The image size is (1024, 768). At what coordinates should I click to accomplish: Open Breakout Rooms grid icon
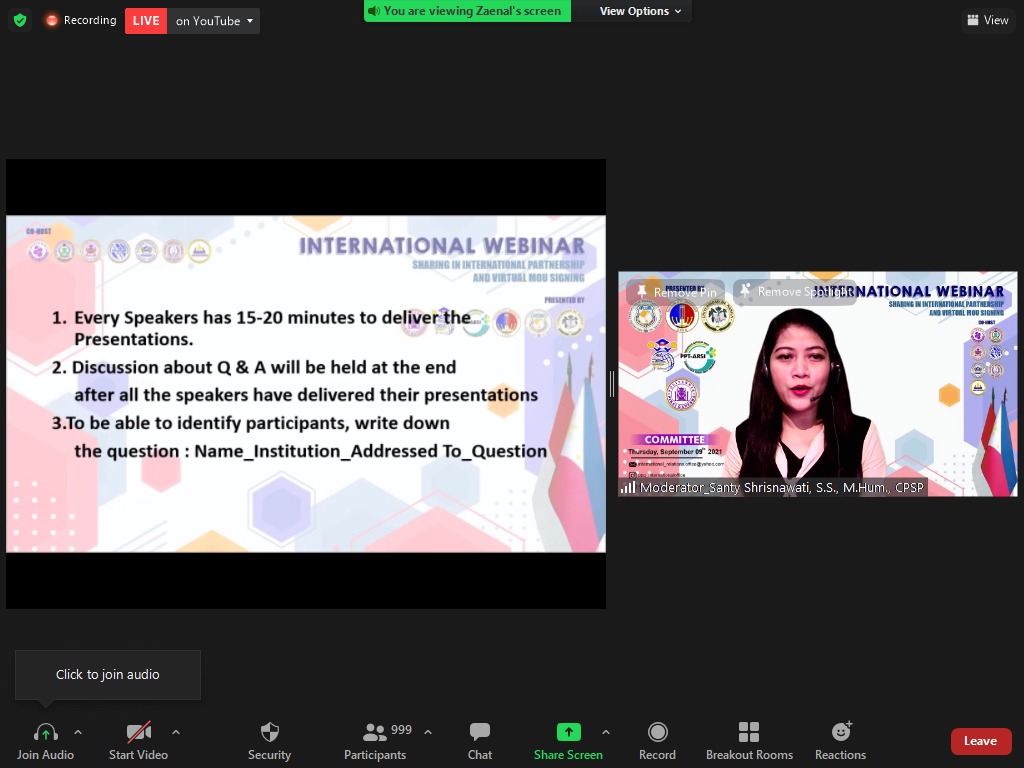tap(749, 732)
